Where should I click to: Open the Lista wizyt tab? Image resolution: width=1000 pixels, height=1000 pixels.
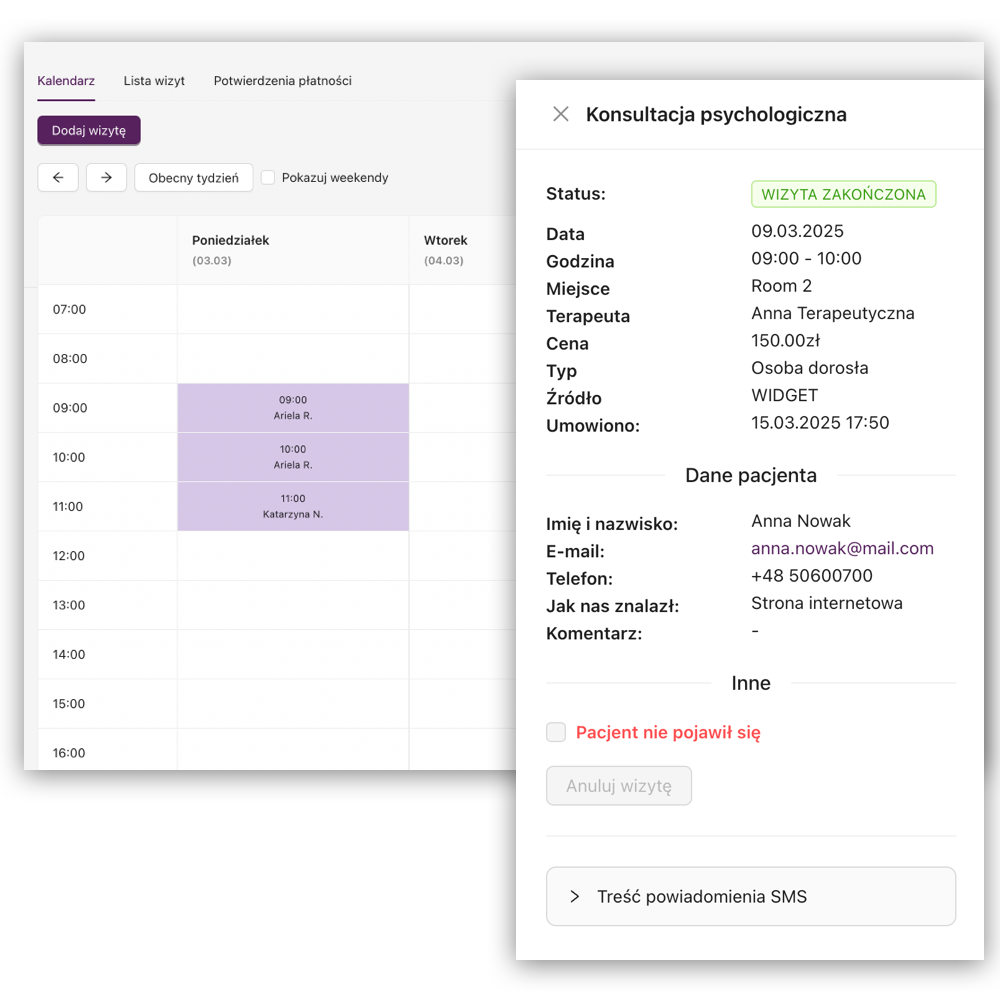[x=154, y=81]
